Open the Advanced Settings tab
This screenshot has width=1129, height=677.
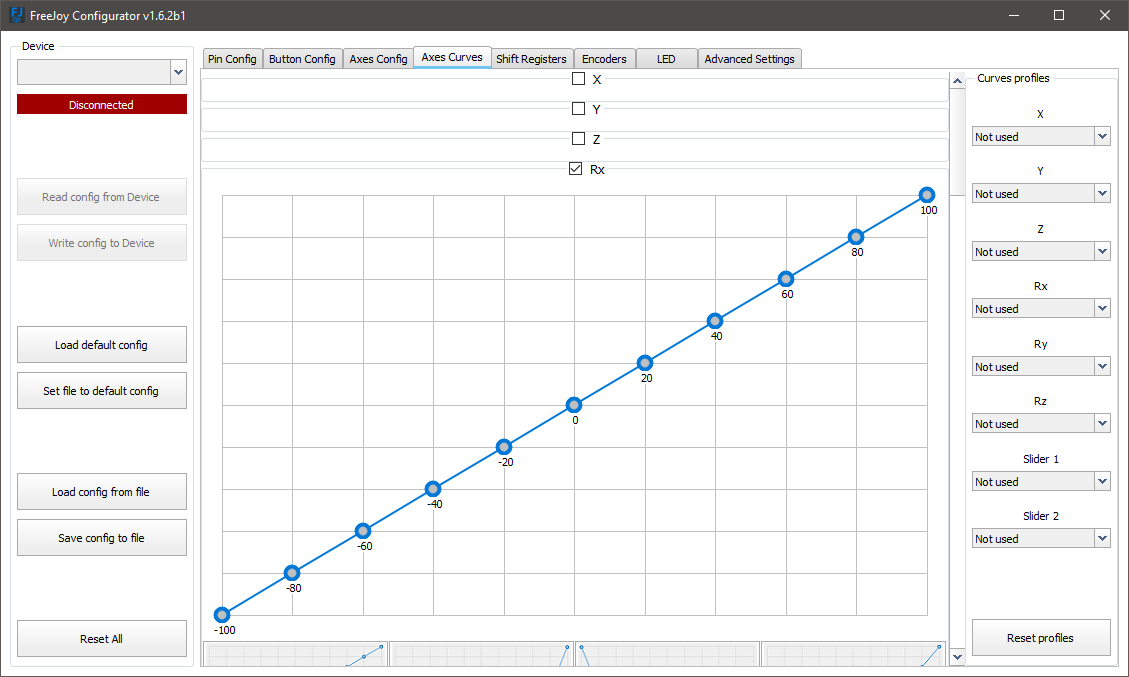tap(750, 59)
